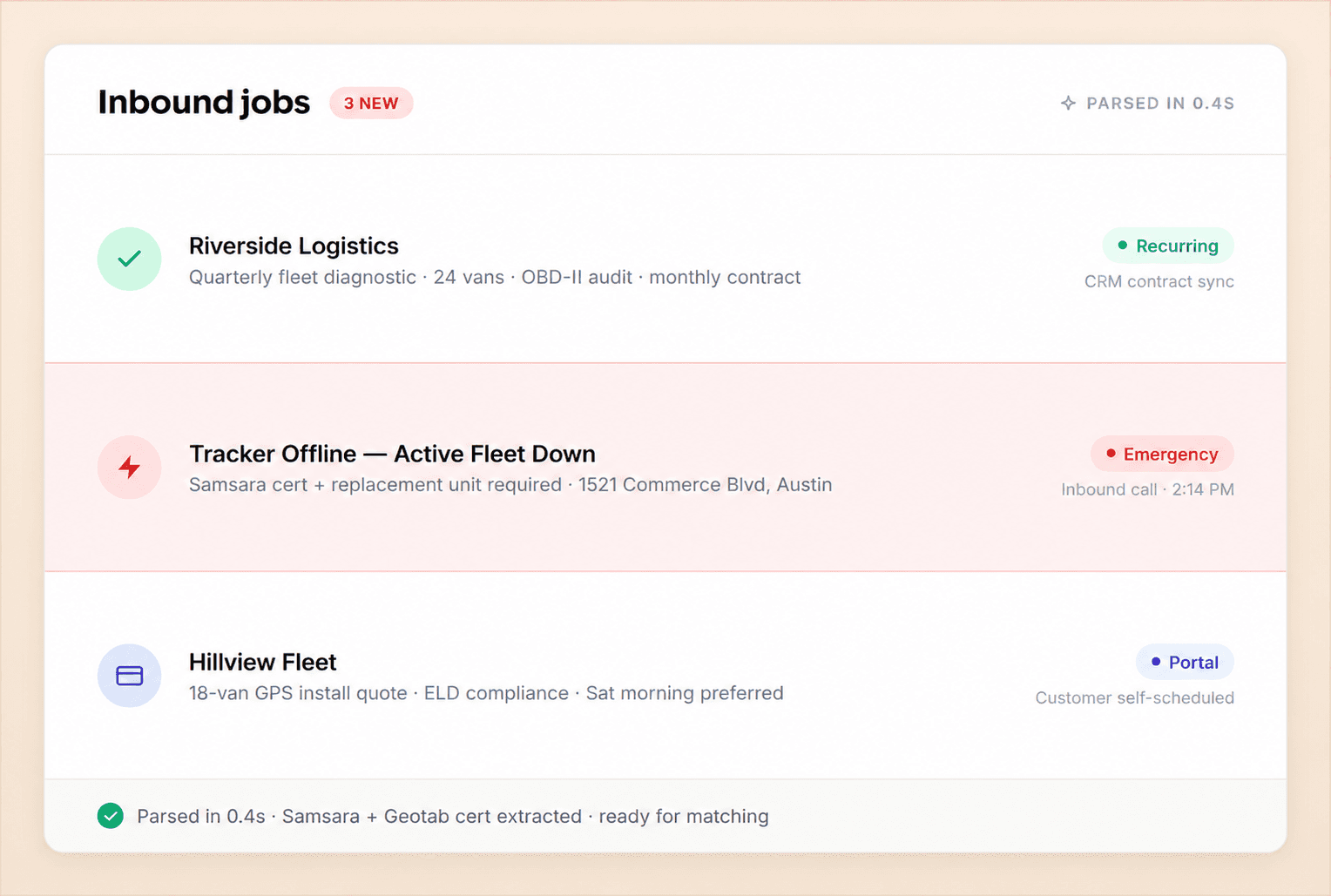1331x896 pixels.
Task: Click the footer Parsed in 0.4s status message
Action: pyautogui.click(x=453, y=816)
